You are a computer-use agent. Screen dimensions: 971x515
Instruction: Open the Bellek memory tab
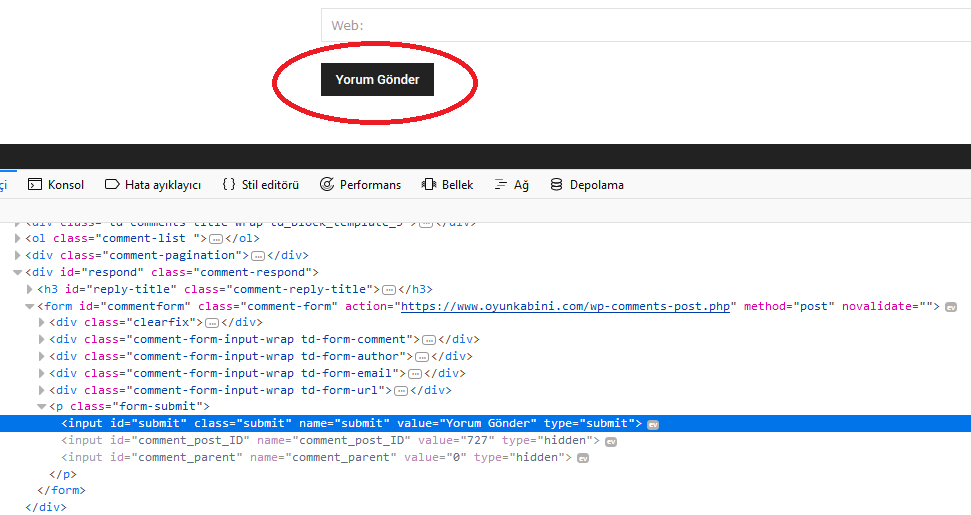coord(447,184)
